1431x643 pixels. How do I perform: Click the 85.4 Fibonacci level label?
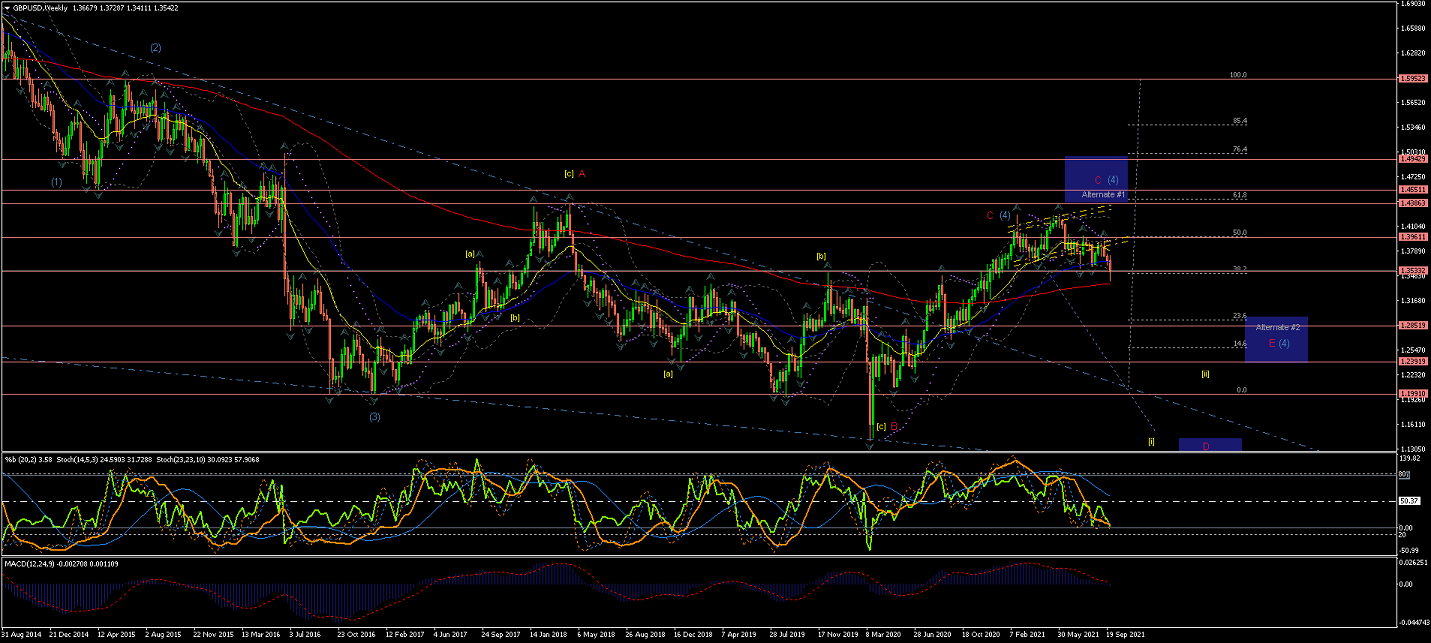pos(1240,120)
